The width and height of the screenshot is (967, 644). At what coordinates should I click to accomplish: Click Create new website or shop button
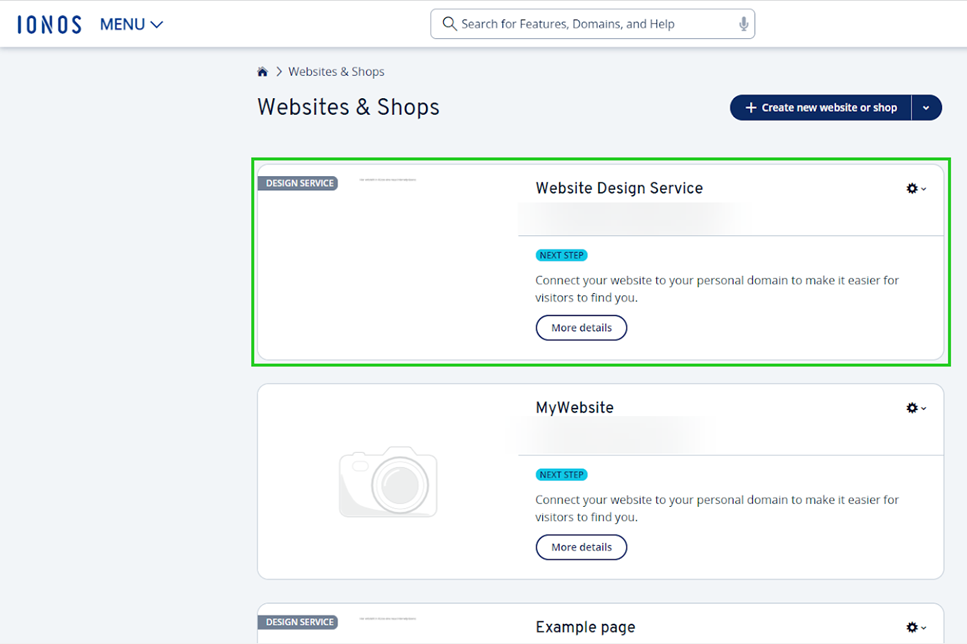820,107
